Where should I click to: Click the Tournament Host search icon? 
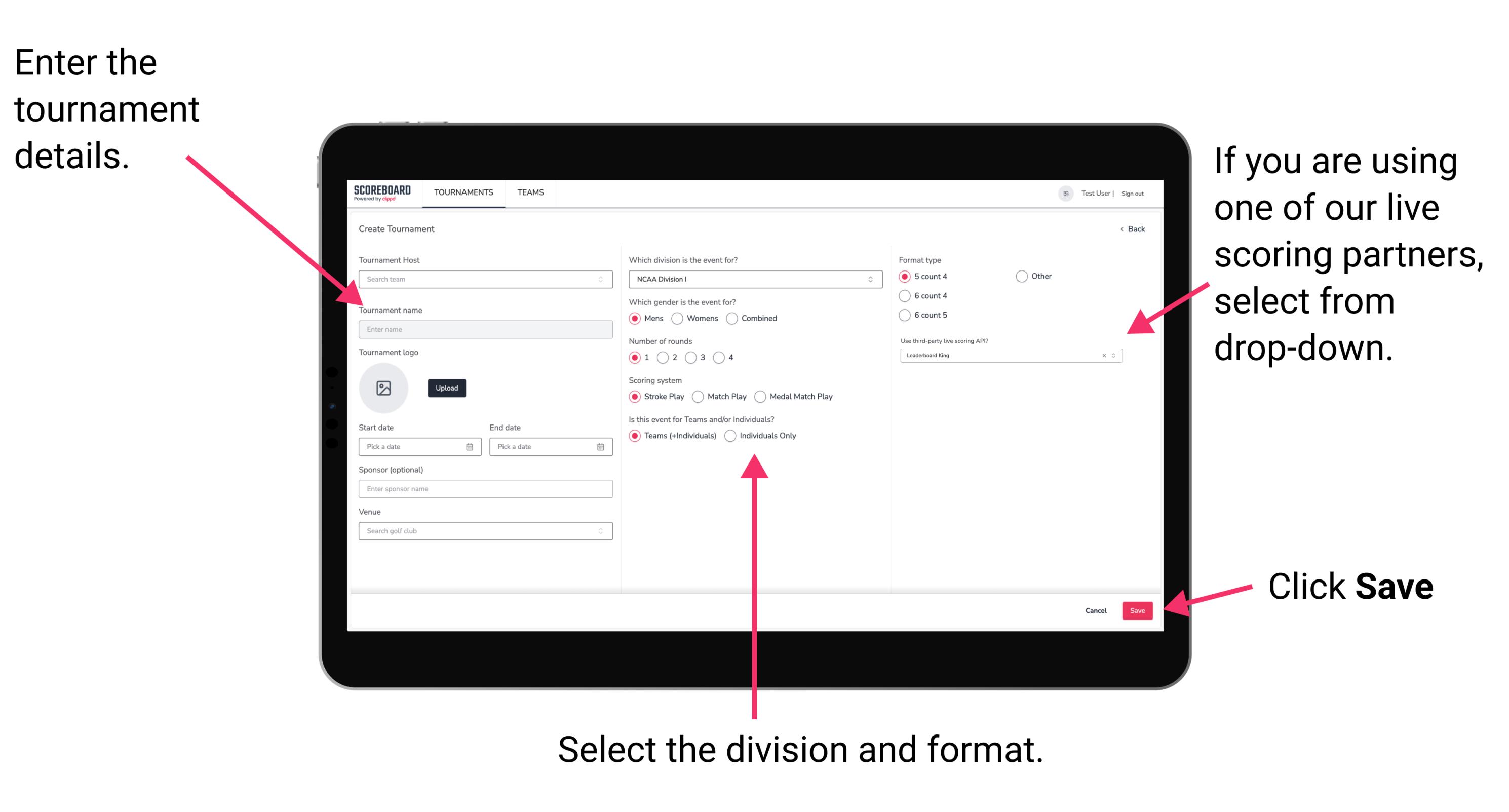(600, 280)
